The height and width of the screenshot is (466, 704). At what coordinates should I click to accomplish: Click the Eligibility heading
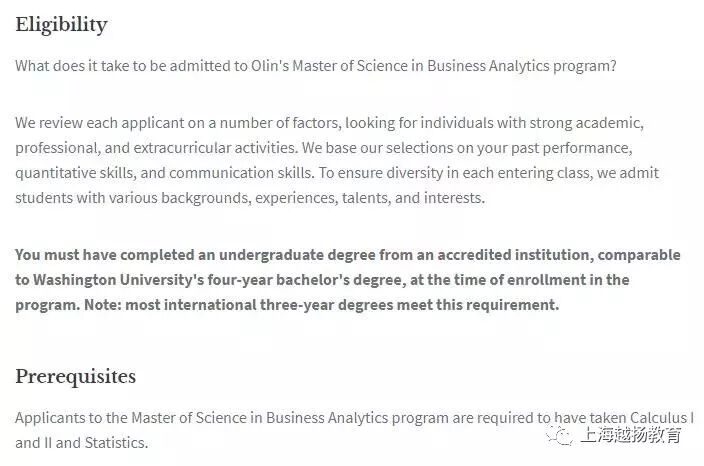point(62,25)
